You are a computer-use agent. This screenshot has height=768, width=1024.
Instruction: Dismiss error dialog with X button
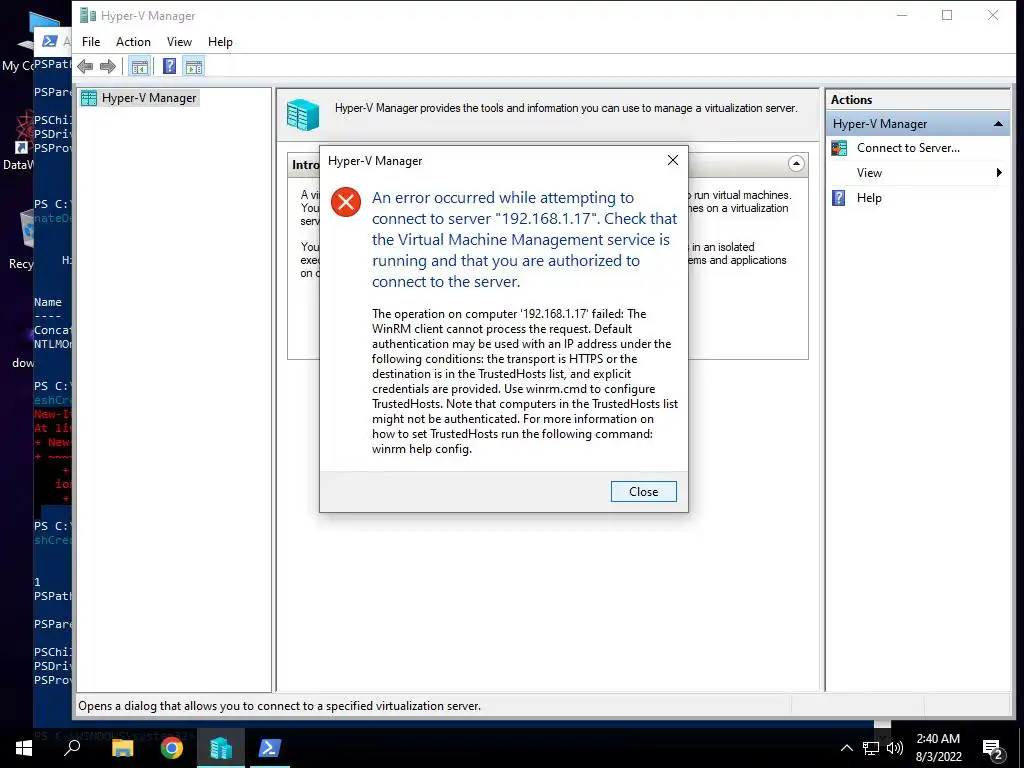673,160
